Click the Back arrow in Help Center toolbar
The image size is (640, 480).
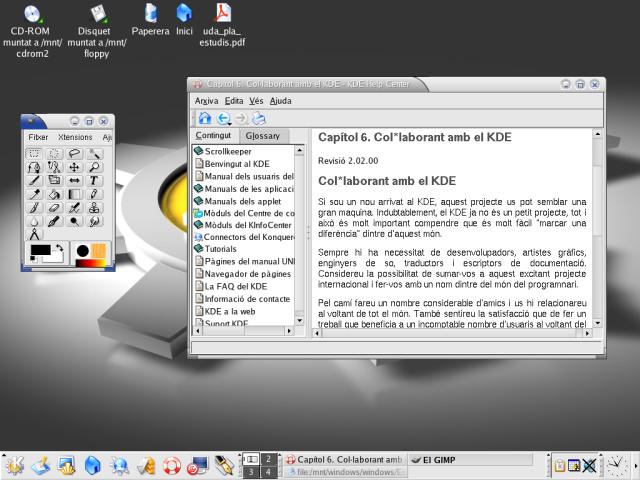click(223, 118)
